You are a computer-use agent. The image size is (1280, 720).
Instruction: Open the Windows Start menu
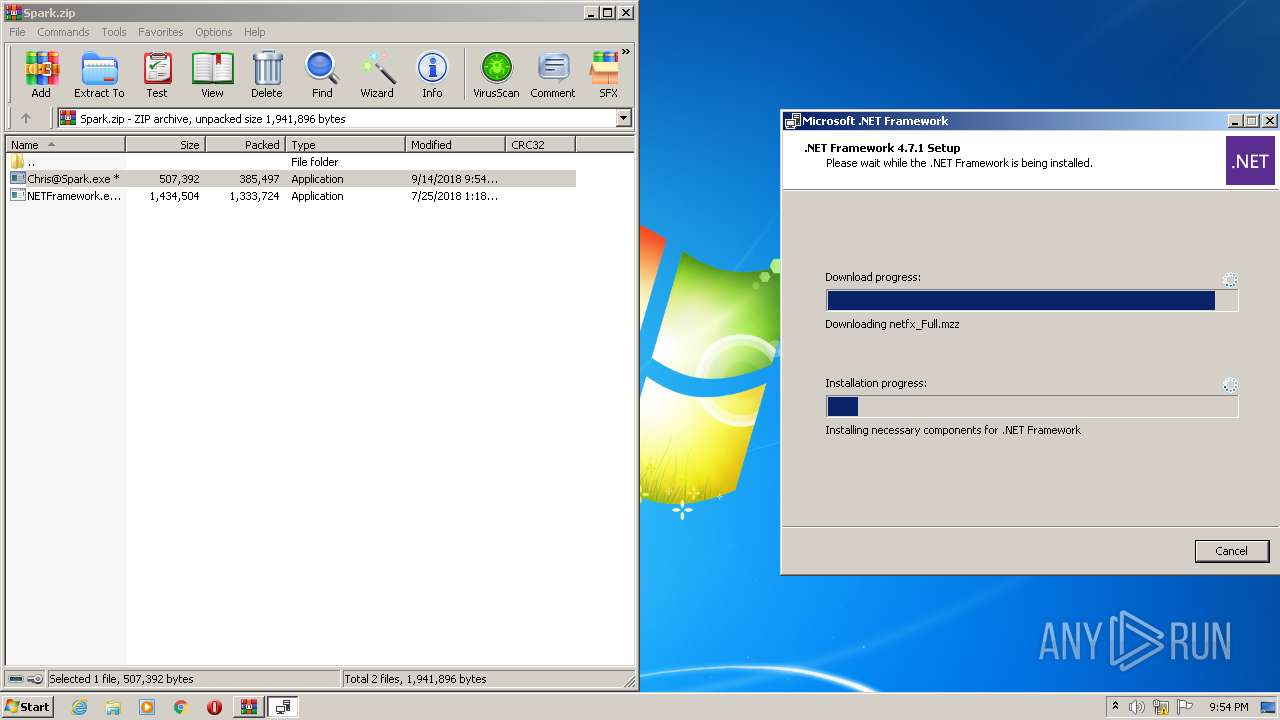click(x=27, y=707)
